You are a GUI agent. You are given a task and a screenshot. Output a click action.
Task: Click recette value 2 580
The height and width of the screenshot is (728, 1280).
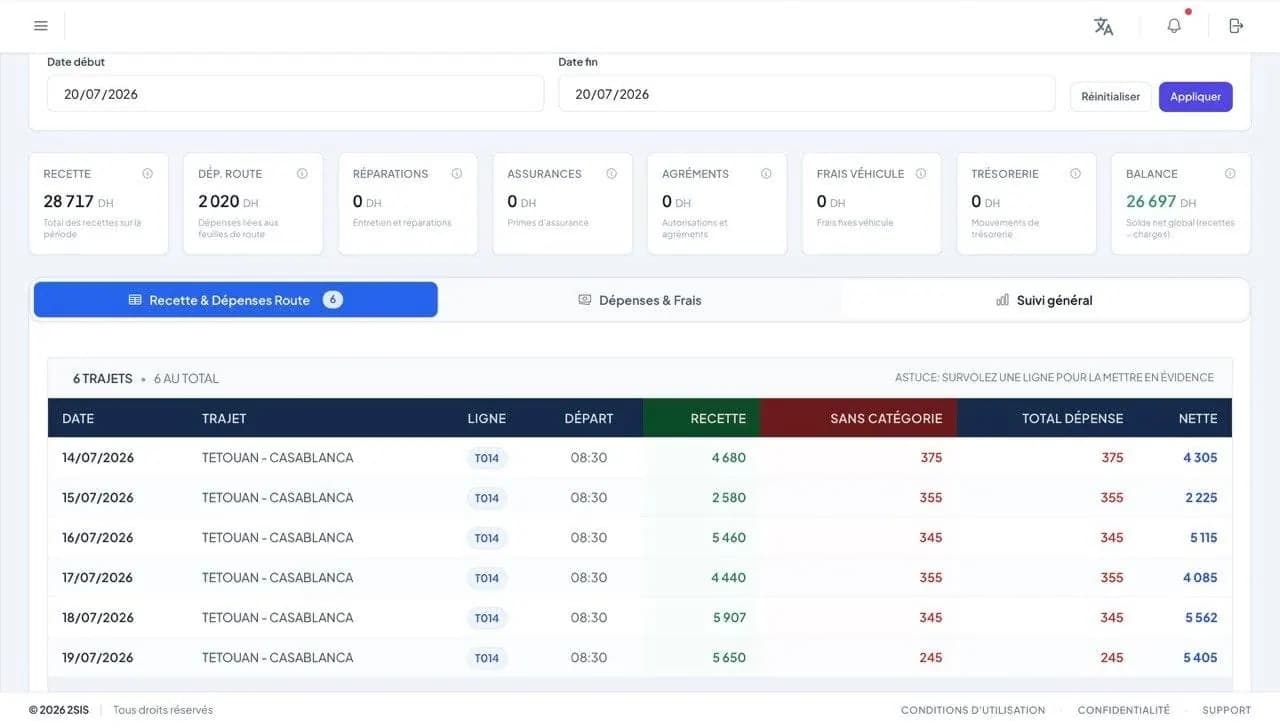pos(729,498)
